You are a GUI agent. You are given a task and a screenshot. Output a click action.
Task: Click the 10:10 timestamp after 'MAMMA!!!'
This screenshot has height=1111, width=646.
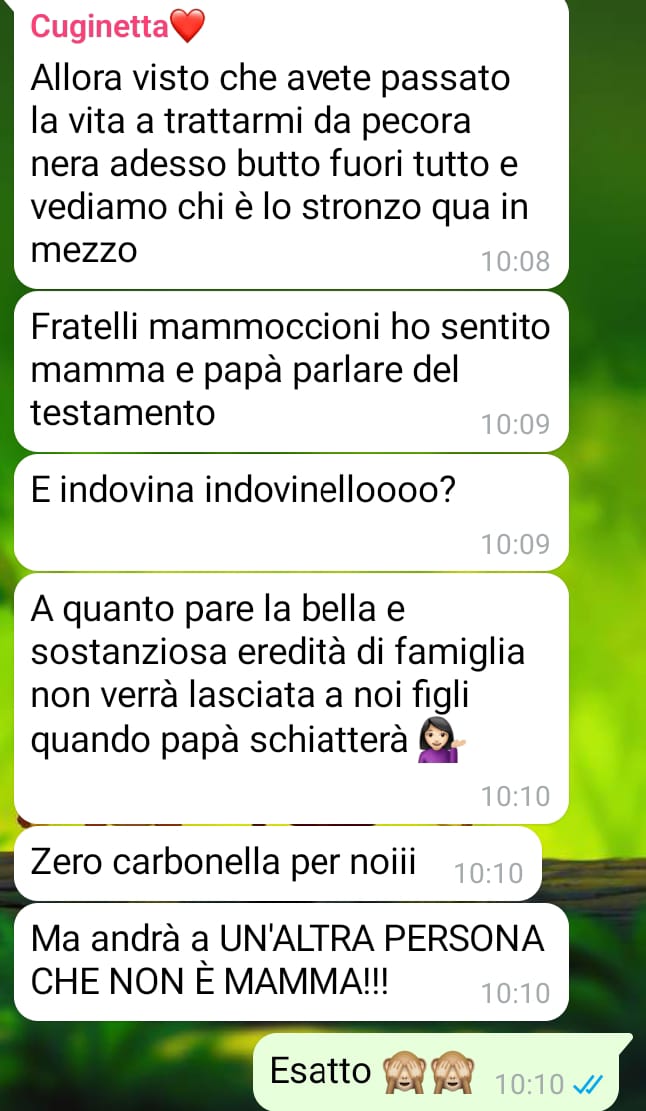pos(516,993)
